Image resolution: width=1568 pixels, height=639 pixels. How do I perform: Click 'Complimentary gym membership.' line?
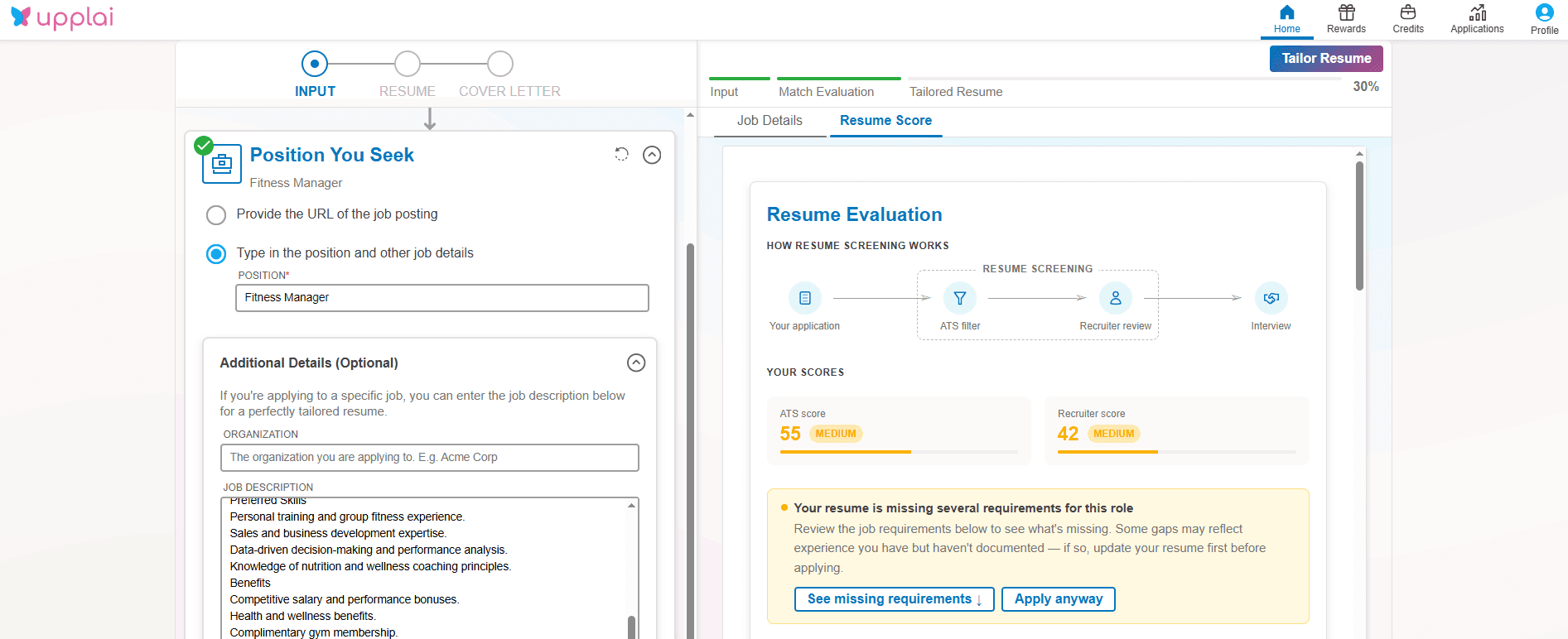314,632
